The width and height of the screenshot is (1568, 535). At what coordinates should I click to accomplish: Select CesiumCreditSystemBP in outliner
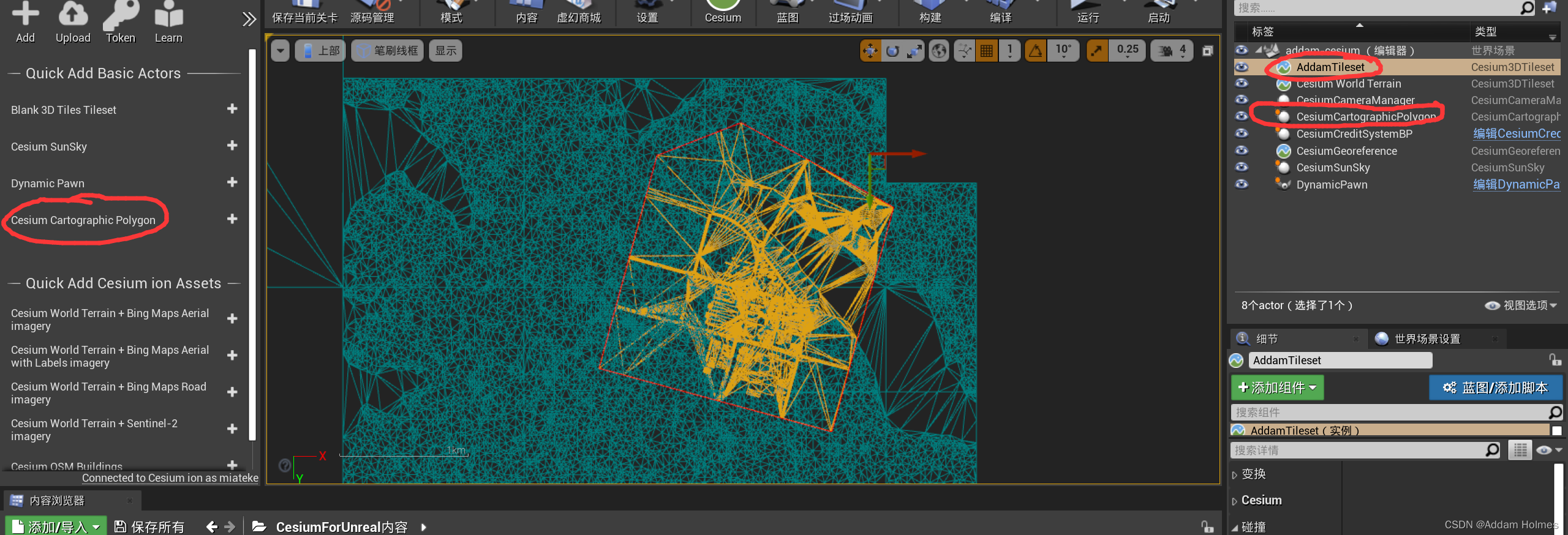[x=1354, y=134]
